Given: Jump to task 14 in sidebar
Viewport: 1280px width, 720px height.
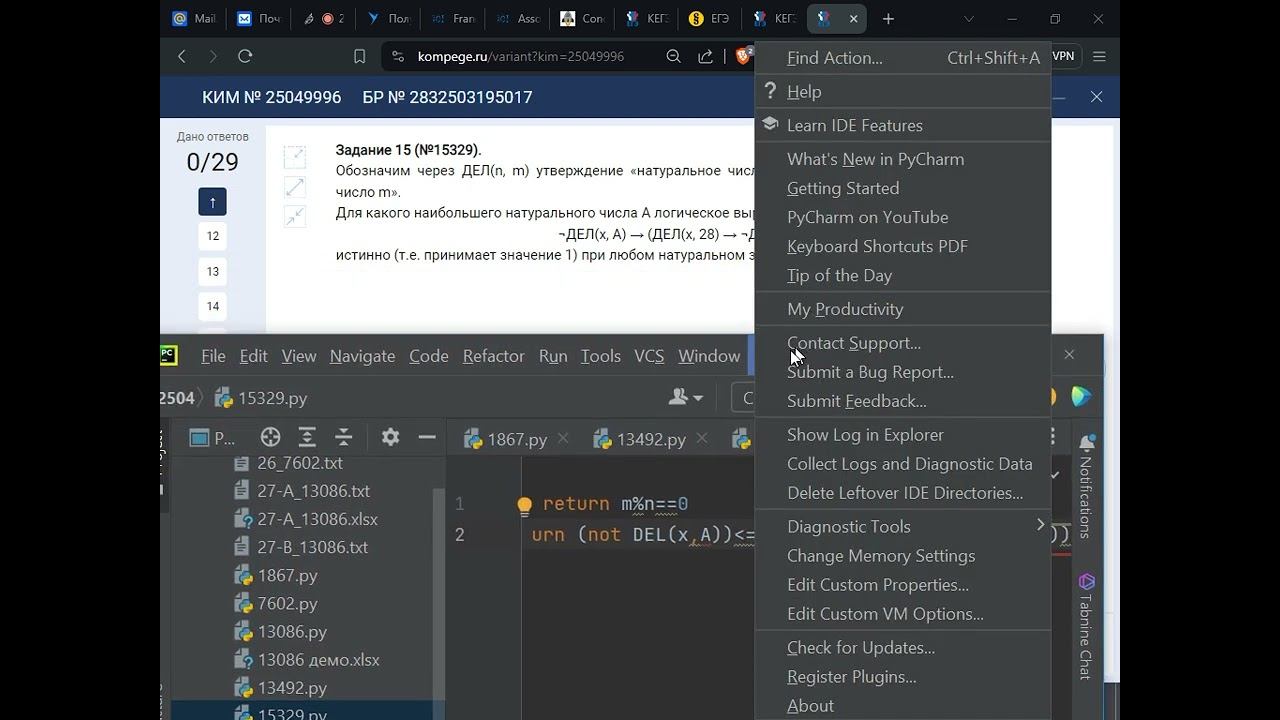Looking at the screenshot, I should tap(212, 306).
